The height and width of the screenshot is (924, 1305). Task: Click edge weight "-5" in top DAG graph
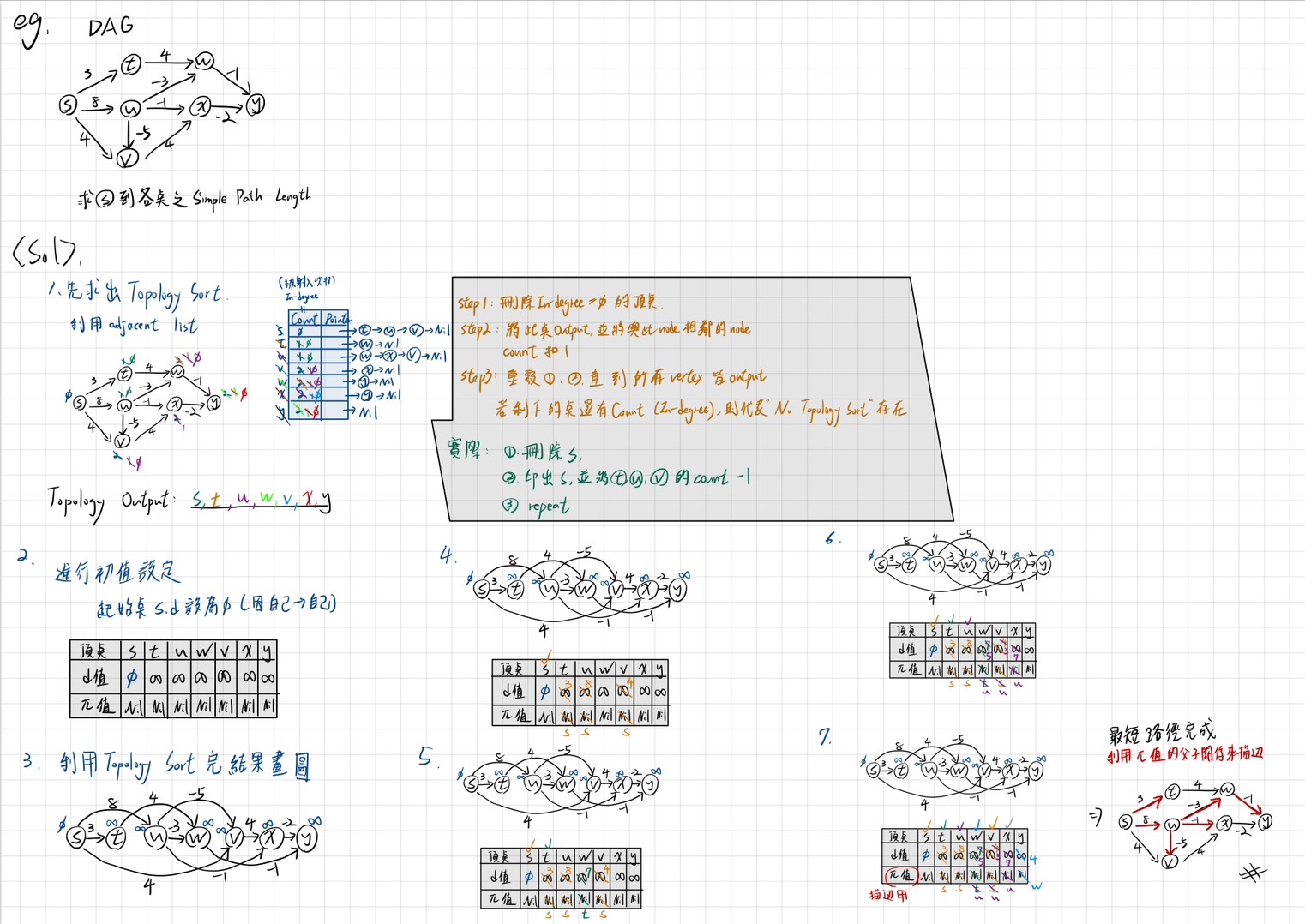coord(143,133)
